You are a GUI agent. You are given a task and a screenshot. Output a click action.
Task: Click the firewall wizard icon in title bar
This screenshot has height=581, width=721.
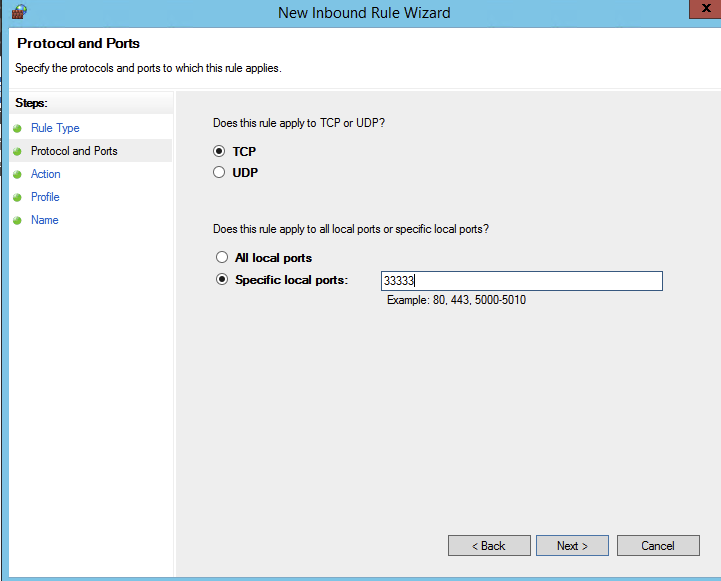click(x=19, y=11)
